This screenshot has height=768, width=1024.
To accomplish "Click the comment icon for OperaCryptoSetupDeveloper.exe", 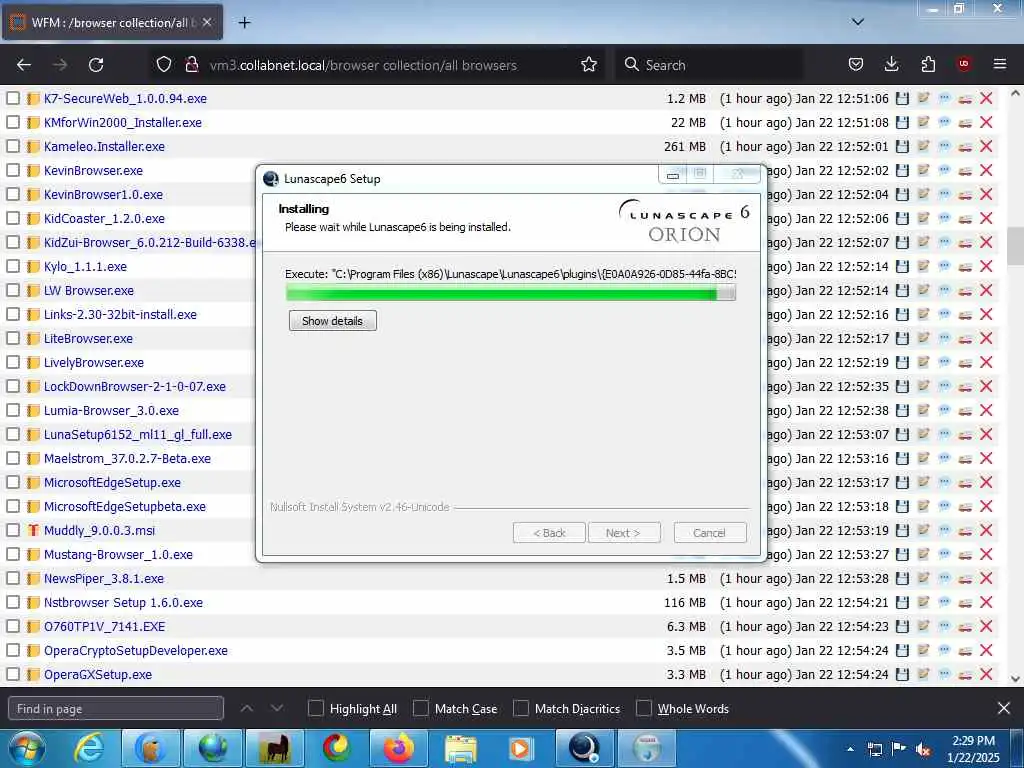I will pyautogui.click(x=944, y=650).
